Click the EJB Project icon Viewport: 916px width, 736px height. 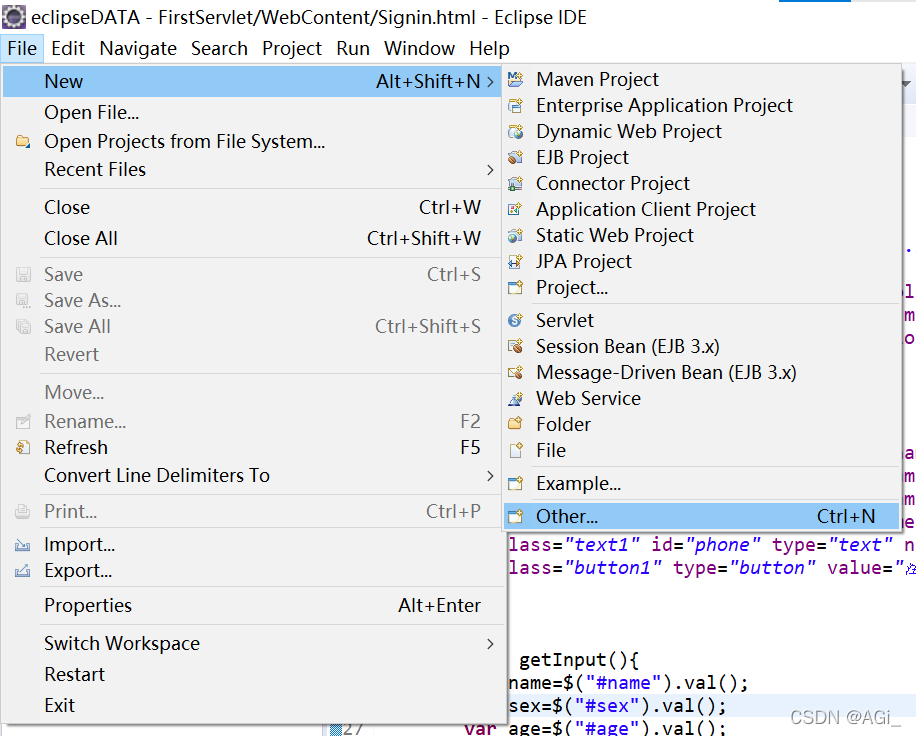coord(515,157)
